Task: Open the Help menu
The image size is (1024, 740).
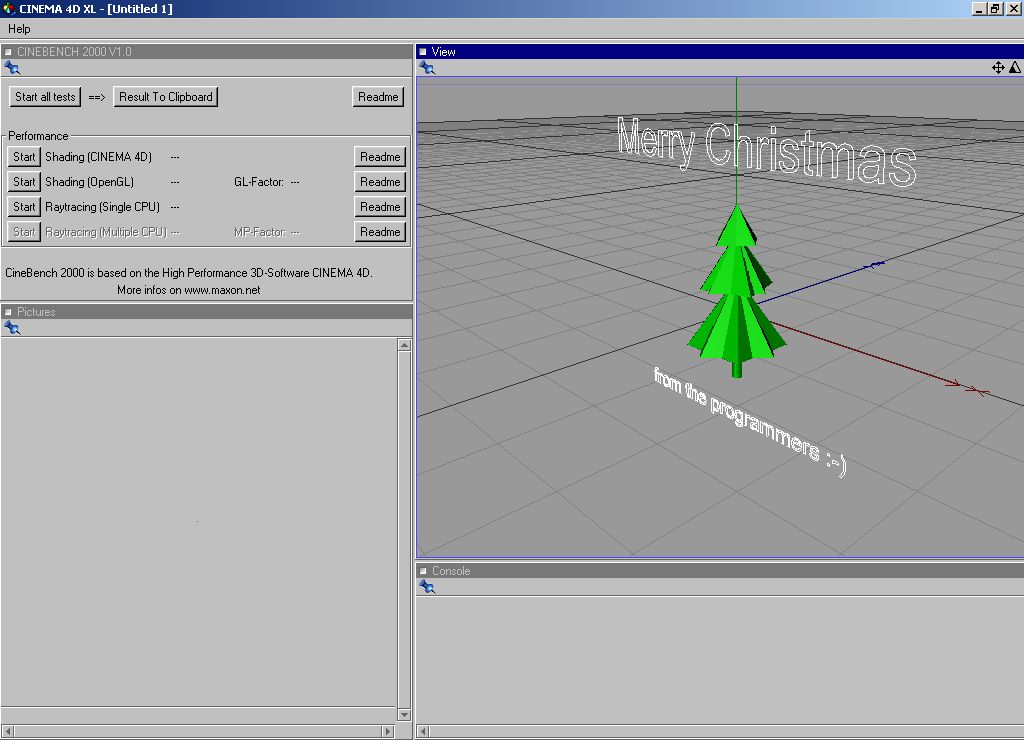Action: point(19,29)
